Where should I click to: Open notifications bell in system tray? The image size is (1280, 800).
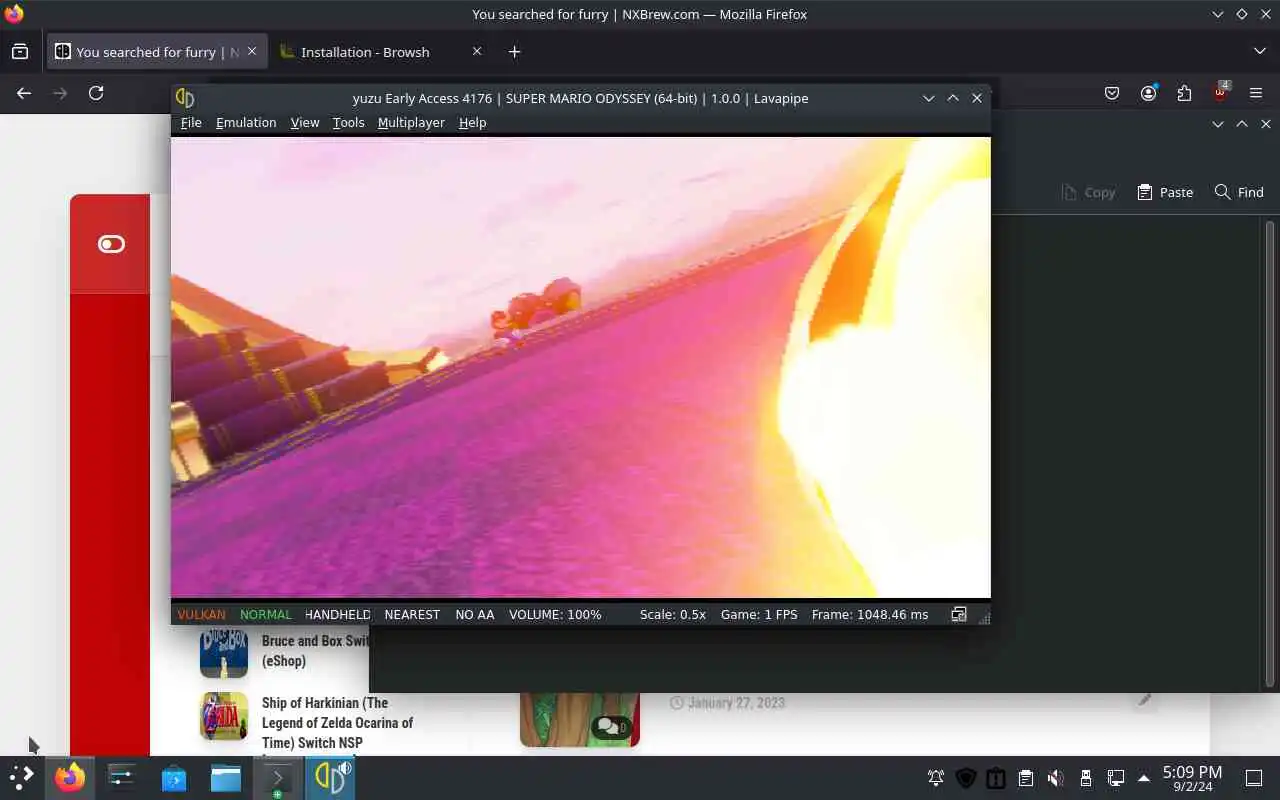[x=936, y=778]
